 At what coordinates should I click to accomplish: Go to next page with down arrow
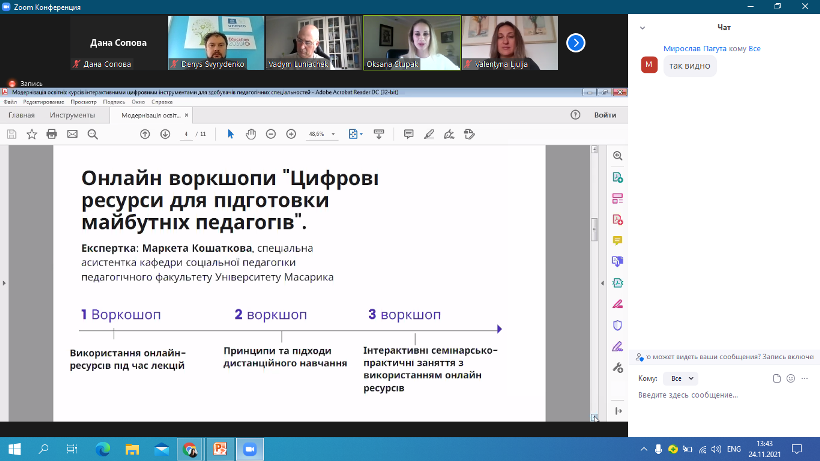click(165, 134)
